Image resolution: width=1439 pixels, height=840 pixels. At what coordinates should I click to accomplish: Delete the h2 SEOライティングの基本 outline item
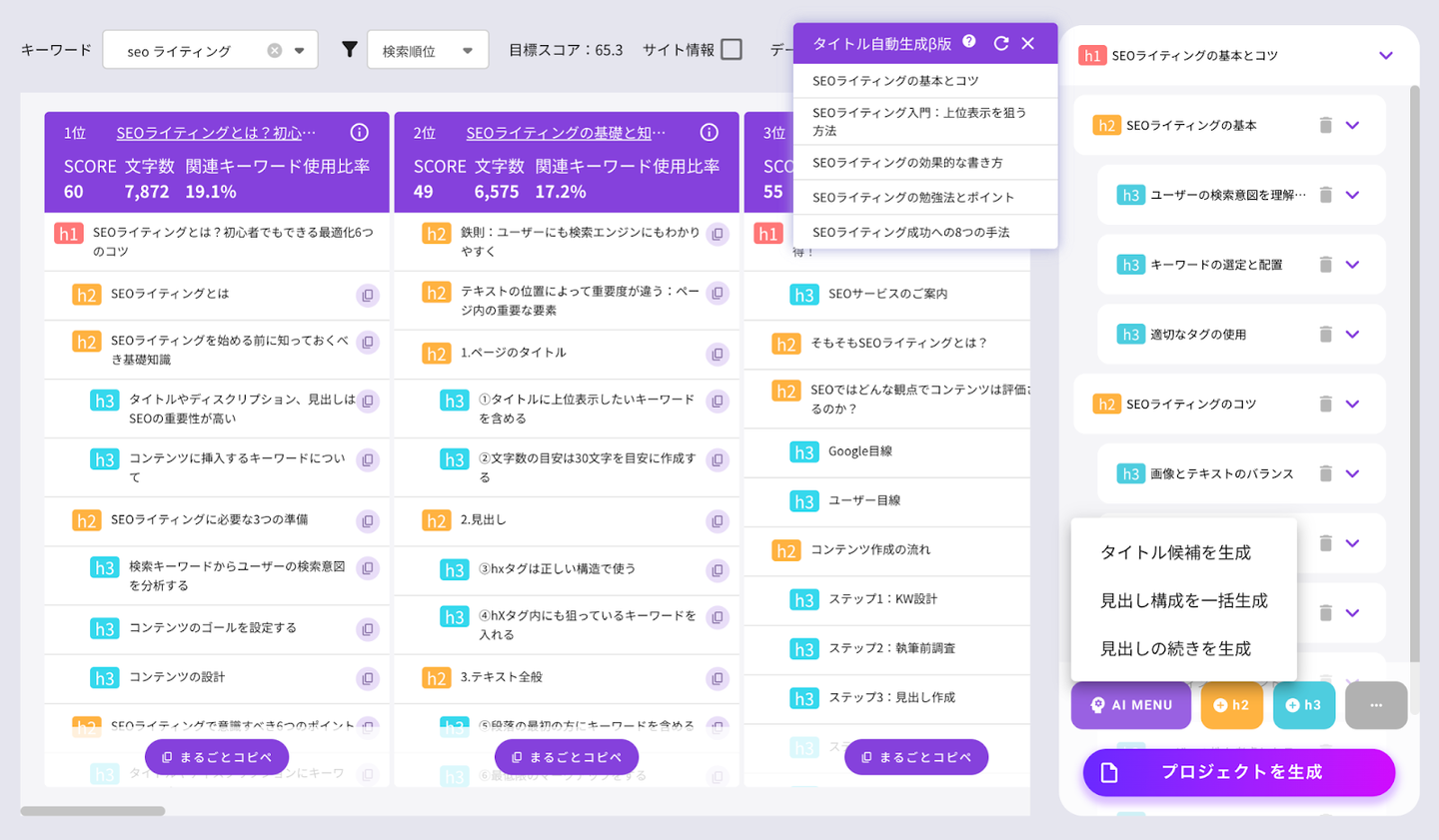click(1325, 125)
